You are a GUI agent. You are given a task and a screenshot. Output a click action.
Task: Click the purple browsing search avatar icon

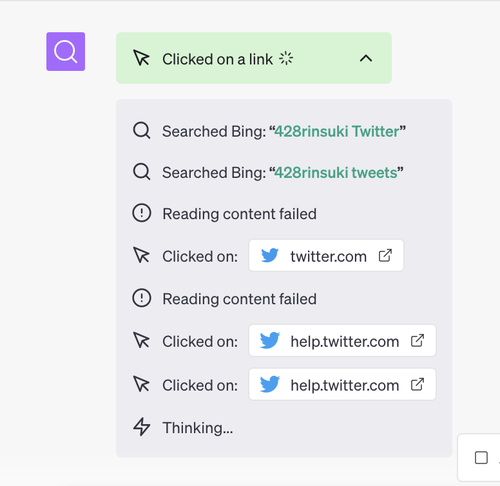point(66,52)
